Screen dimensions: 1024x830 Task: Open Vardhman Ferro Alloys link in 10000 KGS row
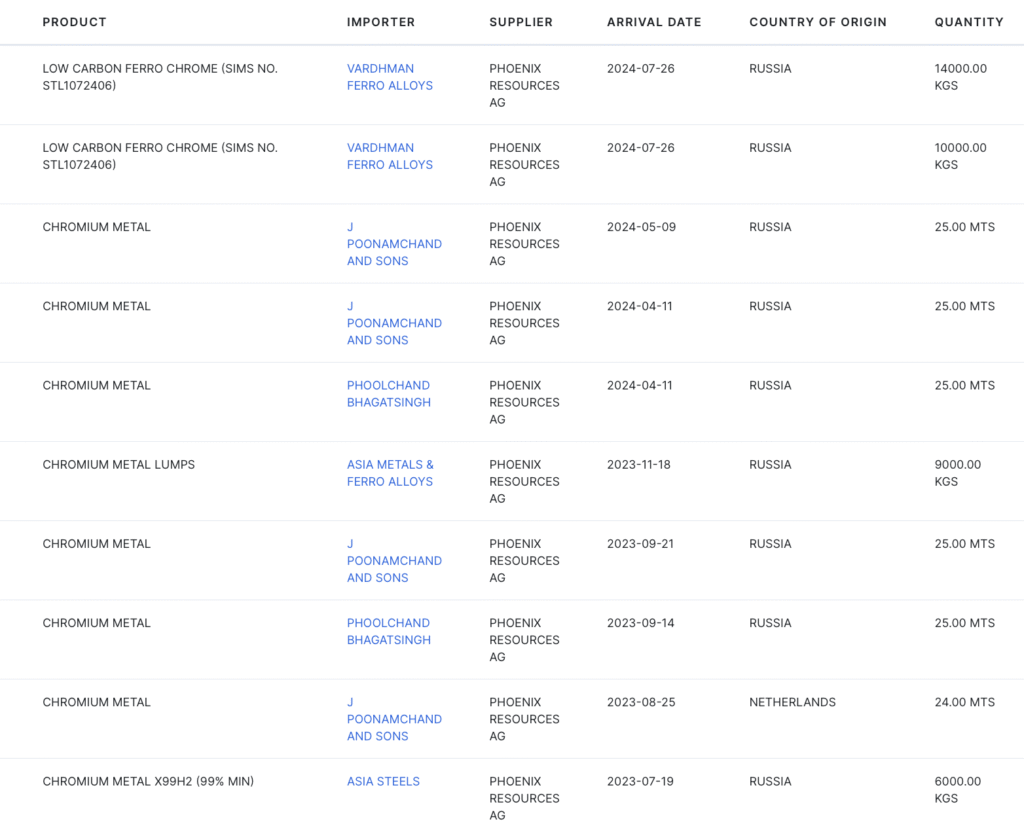point(389,156)
